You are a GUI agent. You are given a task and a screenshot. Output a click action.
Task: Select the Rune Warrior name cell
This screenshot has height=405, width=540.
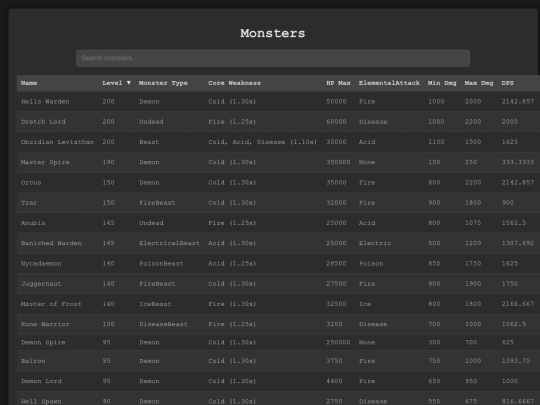pyautogui.click(x=45, y=324)
